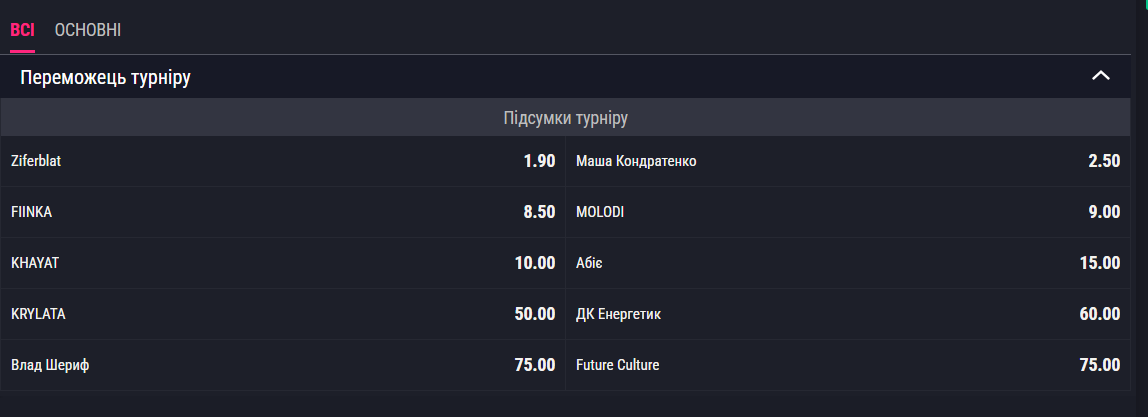Pick MOLODI at 9.00
This screenshot has height=417, width=1148.
point(848,212)
